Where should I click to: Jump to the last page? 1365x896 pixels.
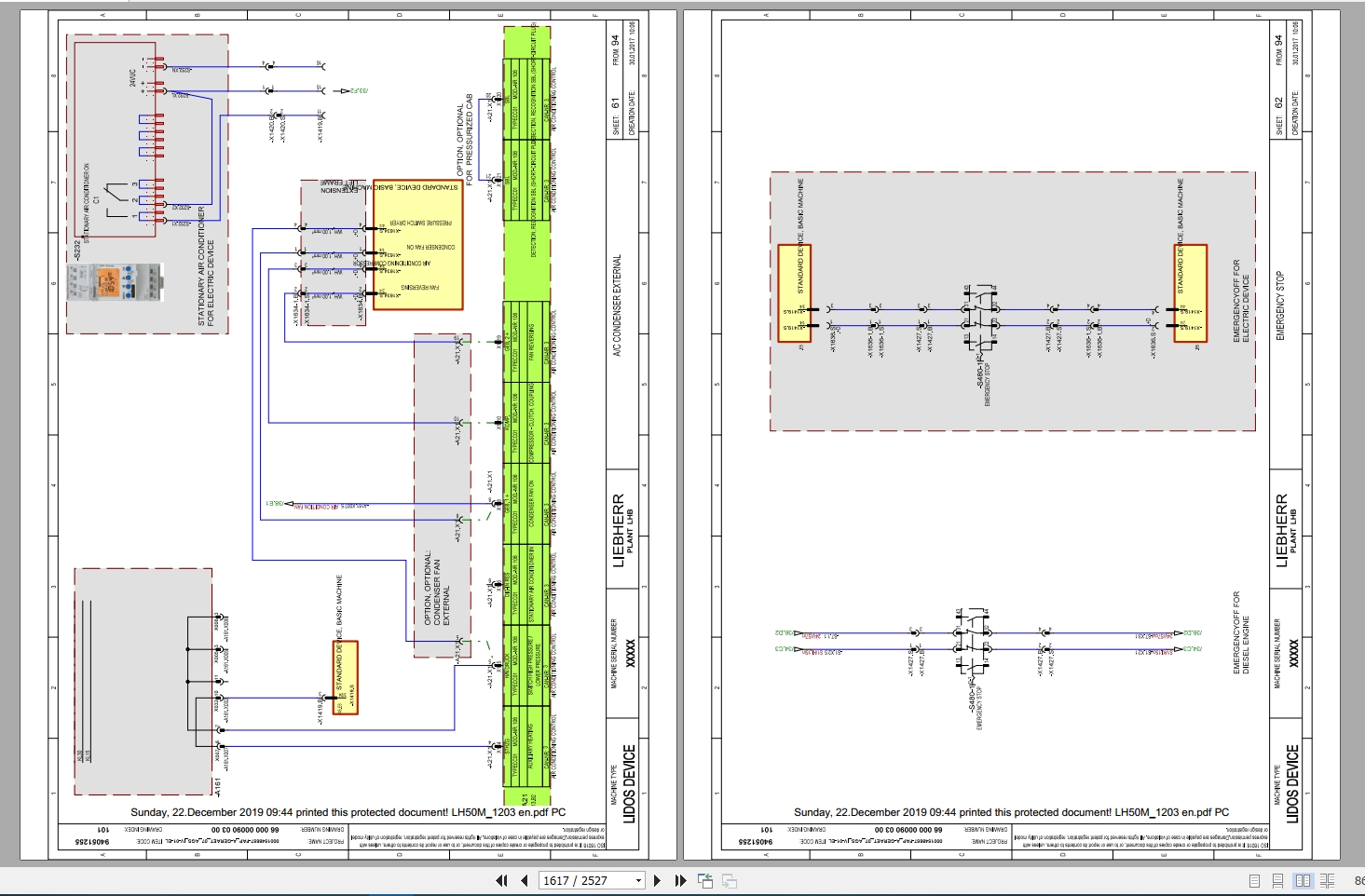point(680,880)
